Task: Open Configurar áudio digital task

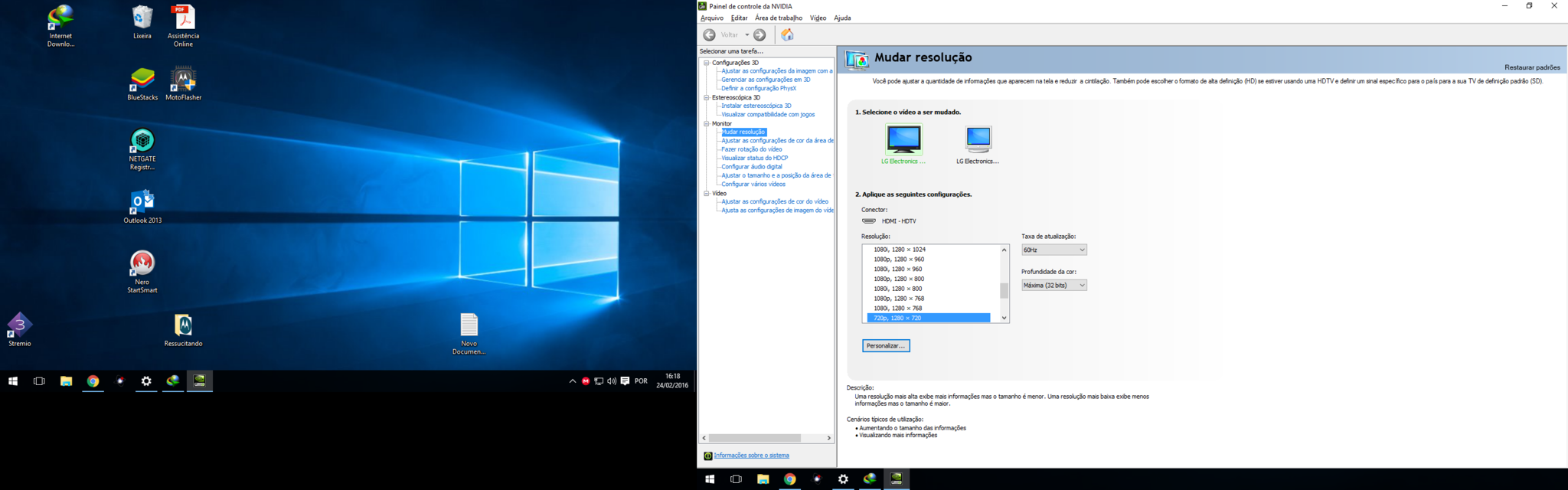Action: (752, 166)
